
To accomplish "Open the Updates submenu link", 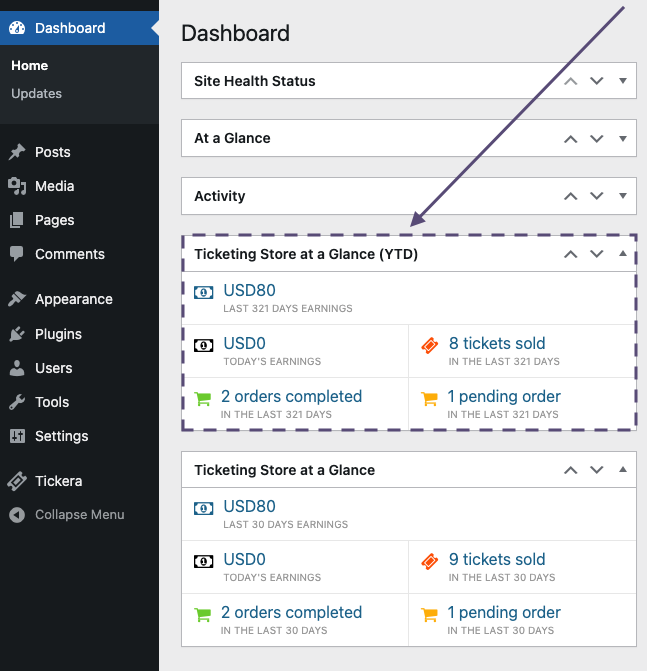I will tap(36, 93).
